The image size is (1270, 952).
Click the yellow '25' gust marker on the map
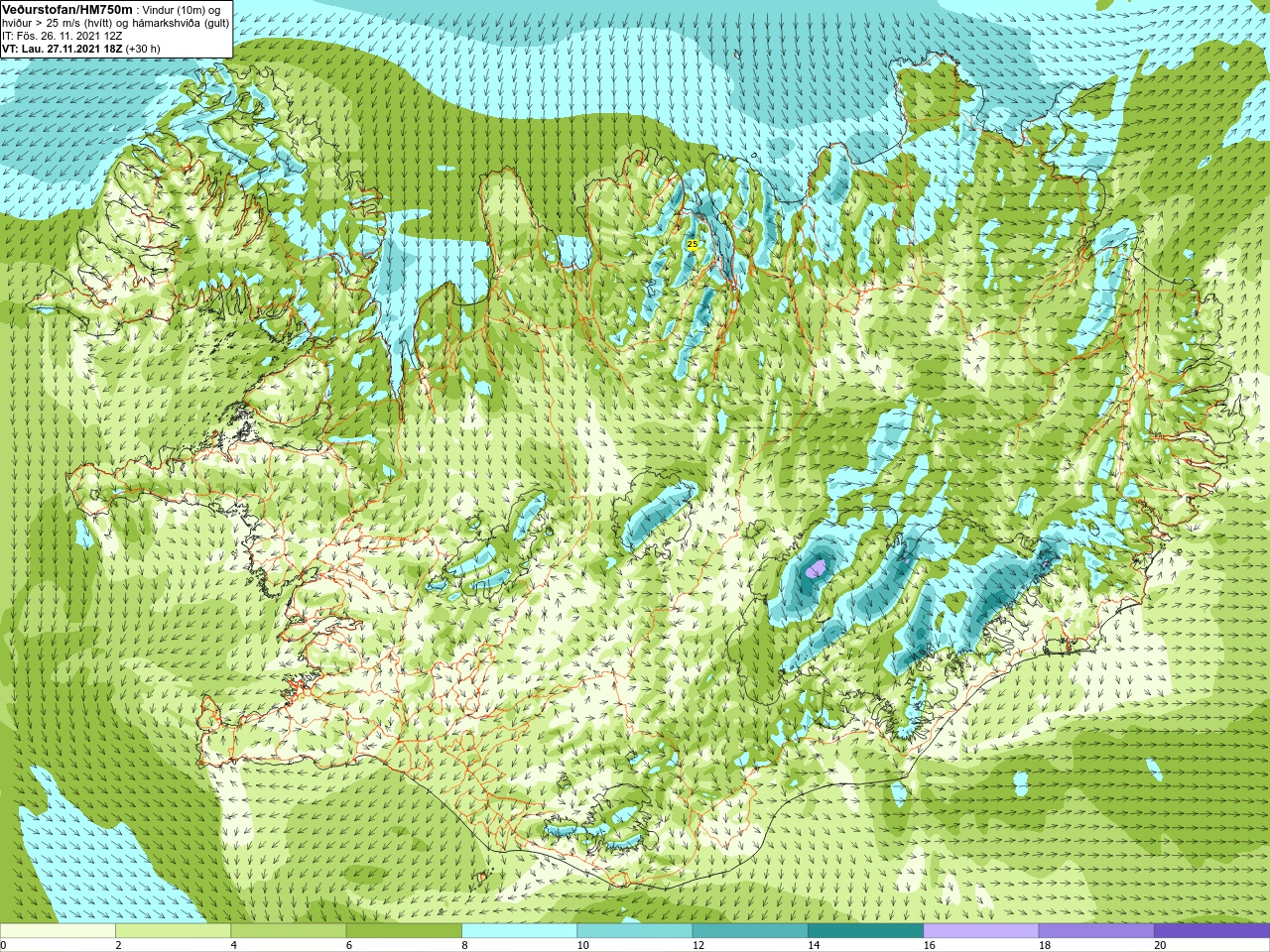point(693,244)
